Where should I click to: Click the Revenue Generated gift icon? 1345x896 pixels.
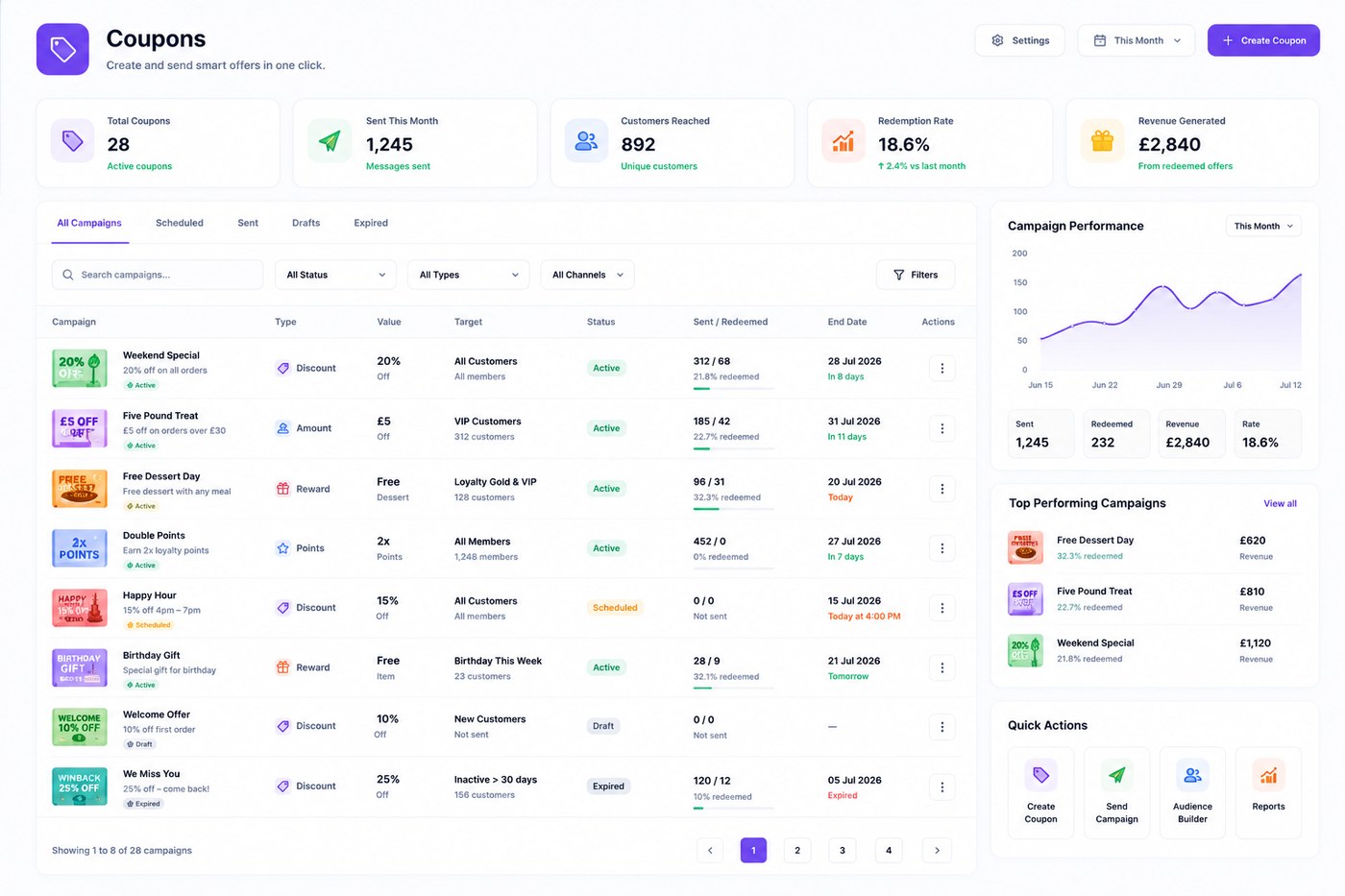coord(1102,142)
